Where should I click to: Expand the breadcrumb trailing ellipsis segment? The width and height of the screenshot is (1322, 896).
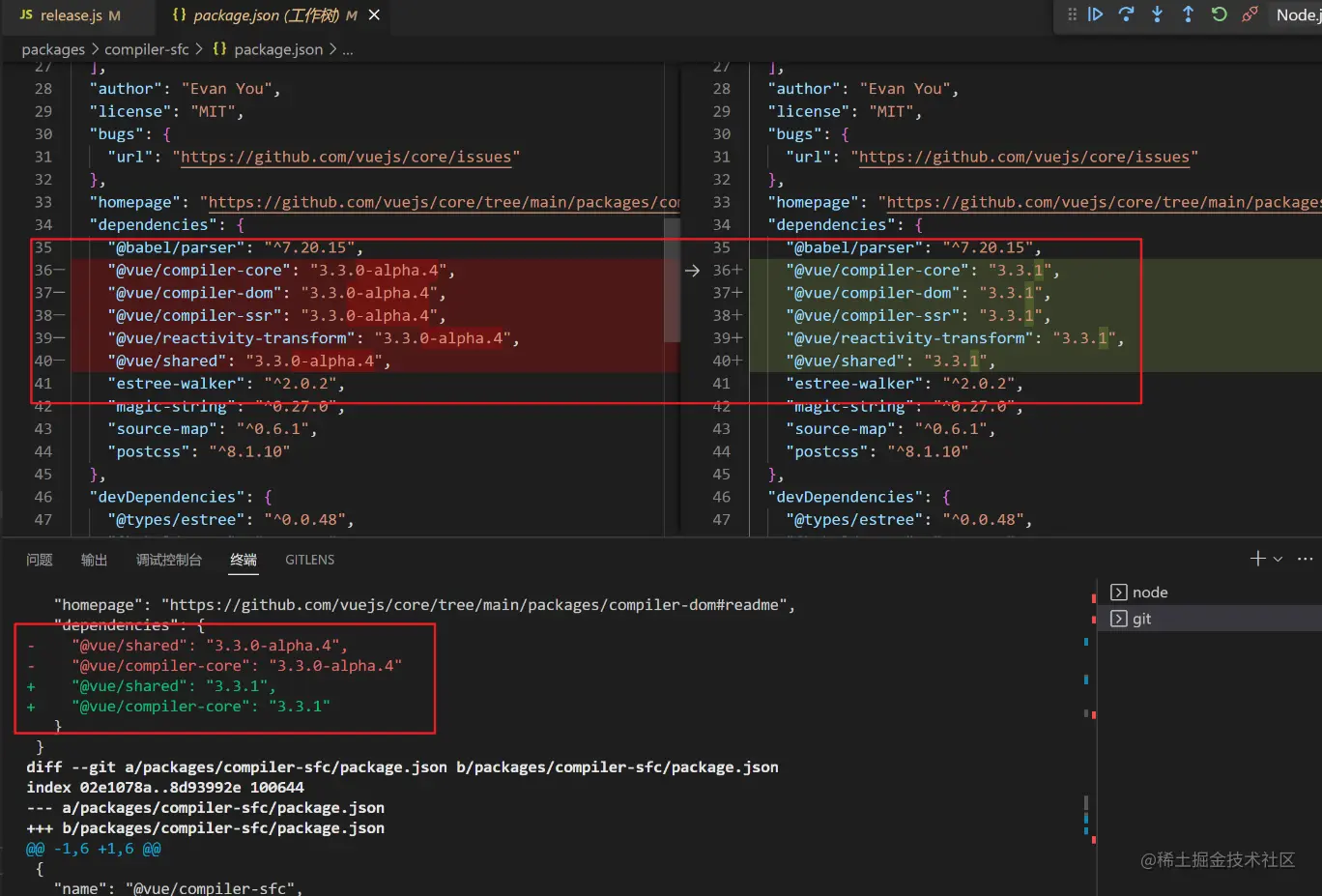(348, 49)
